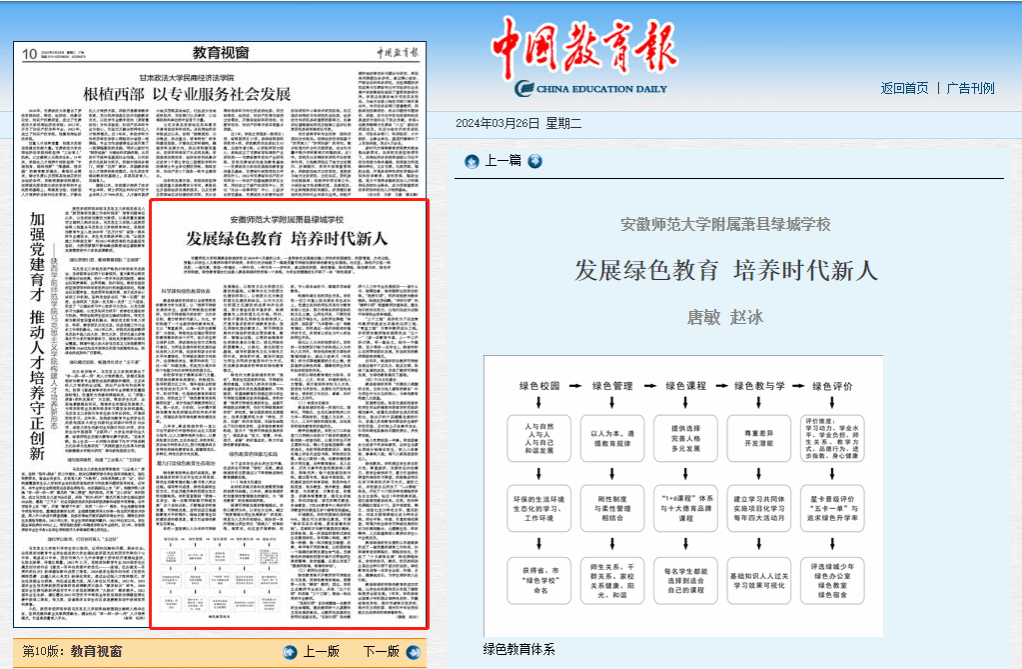This screenshot has height=669, width=1022.
Task: Go to the previous article via 上一篇
Action: point(503,160)
